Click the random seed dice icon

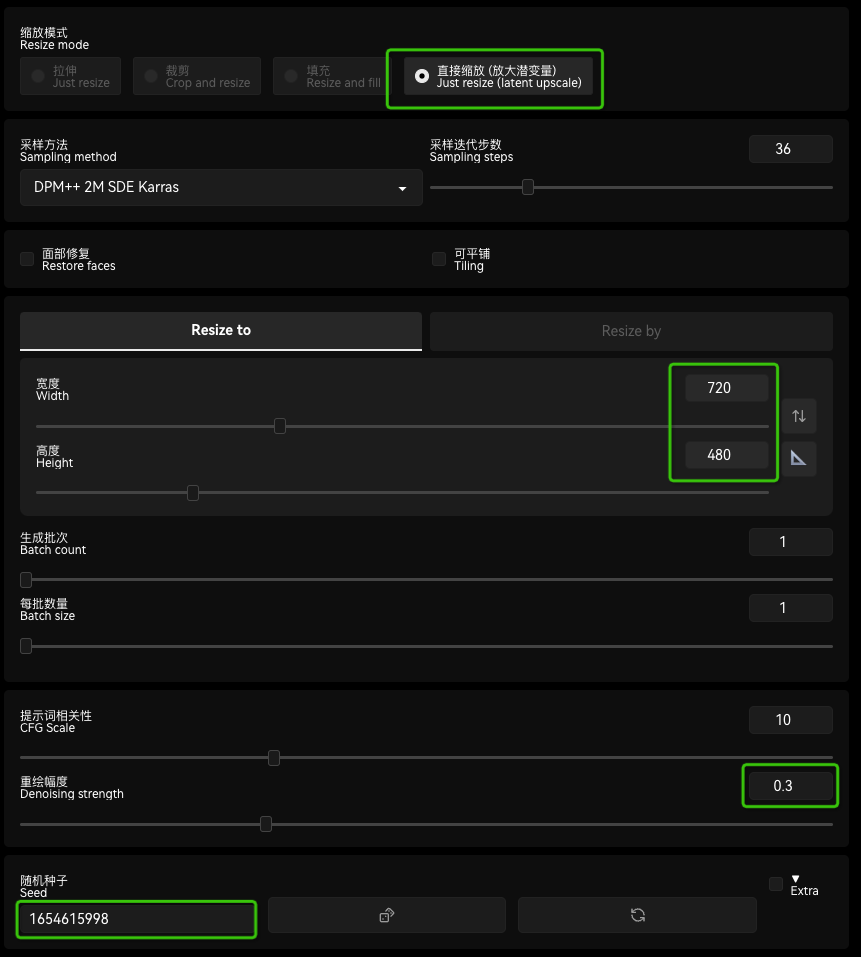coord(387,914)
